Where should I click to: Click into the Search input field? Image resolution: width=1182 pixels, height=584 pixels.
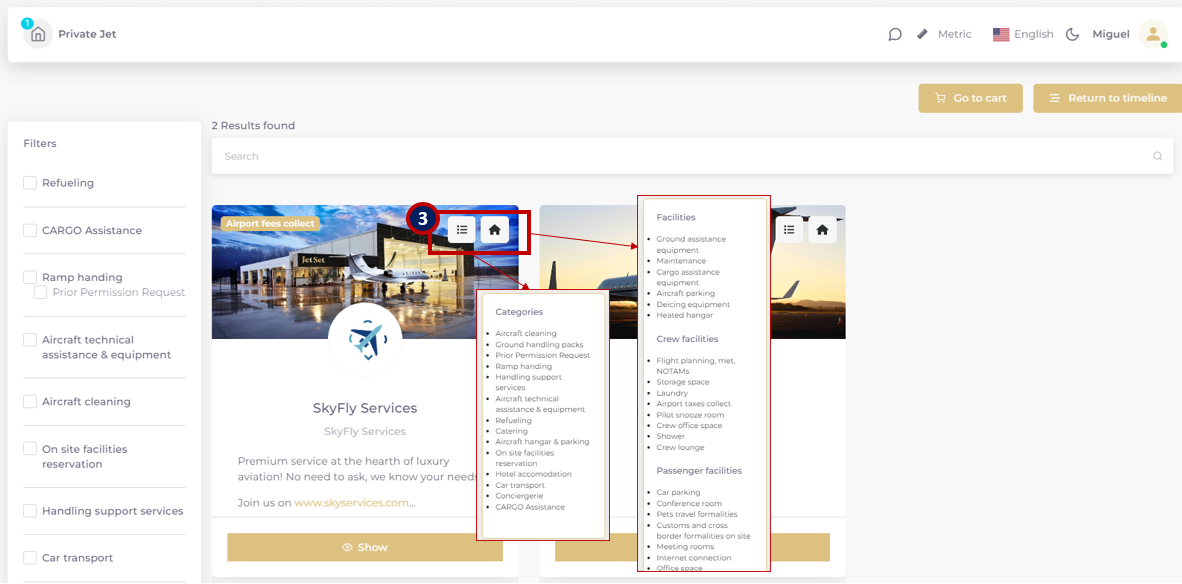(680, 156)
